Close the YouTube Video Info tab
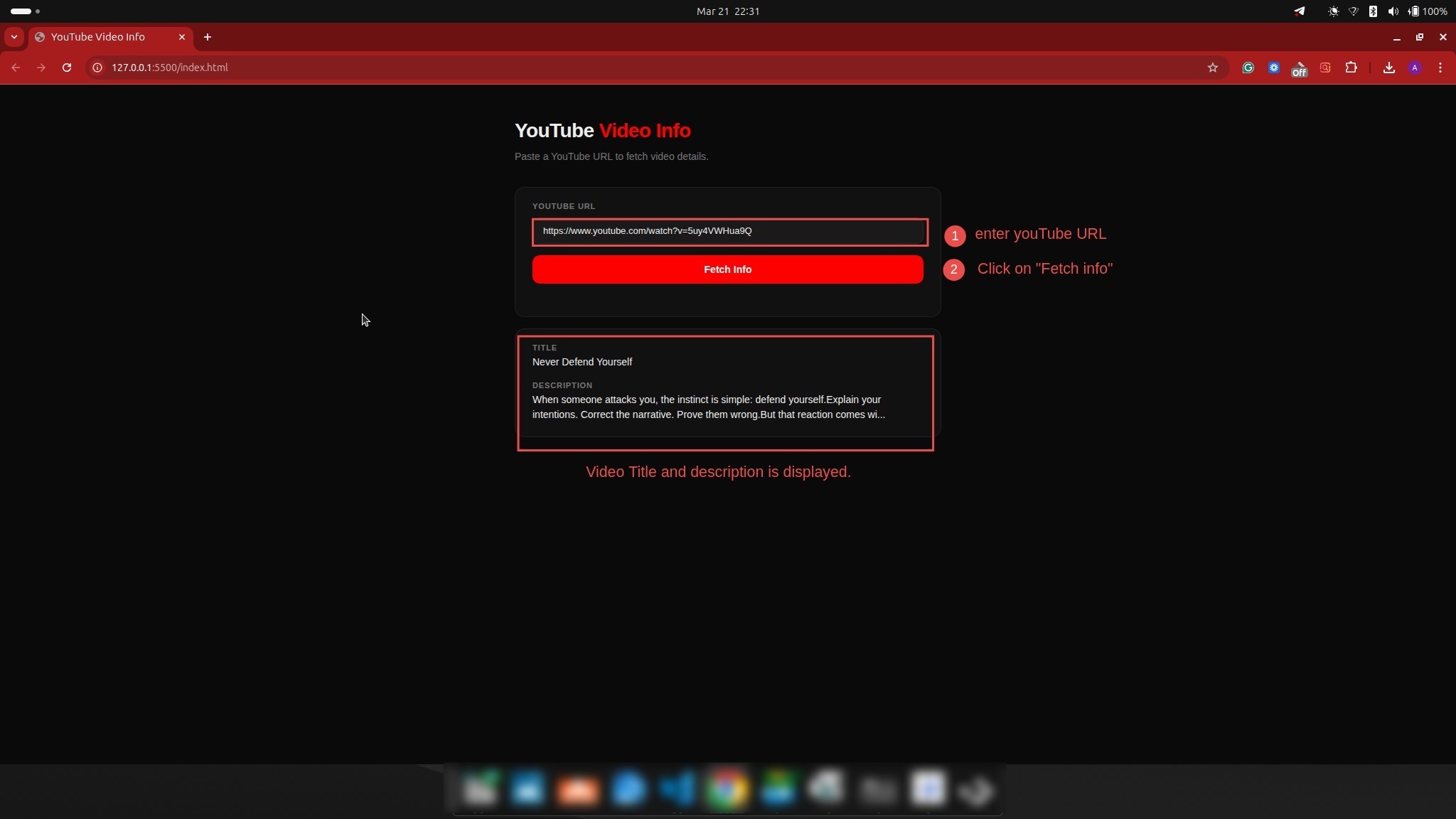Image resolution: width=1456 pixels, height=819 pixels. pyautogui.click(x=182, y=37)
